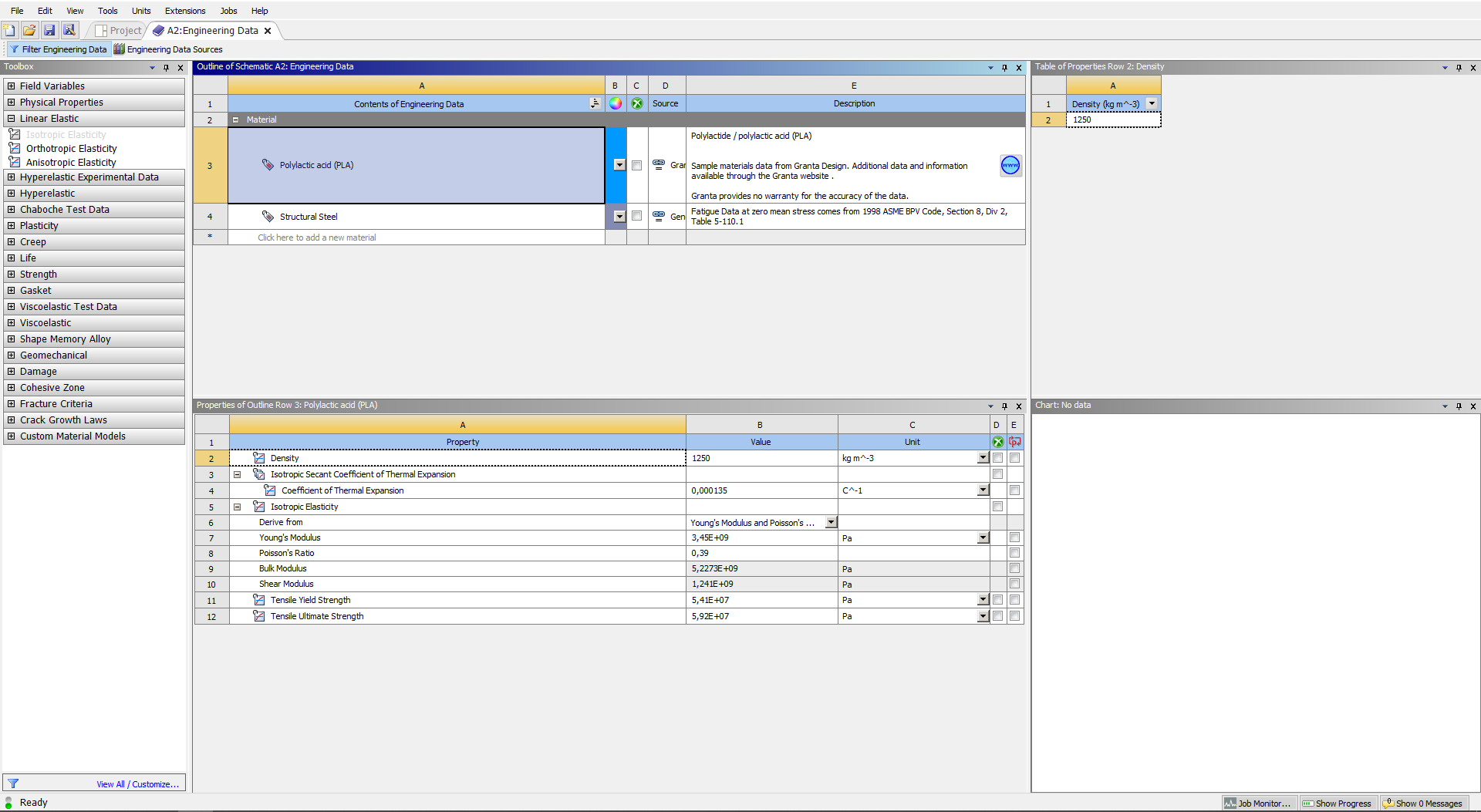
Task: Open Job Monitor from the status bar
Action: tap(1259, 804)
